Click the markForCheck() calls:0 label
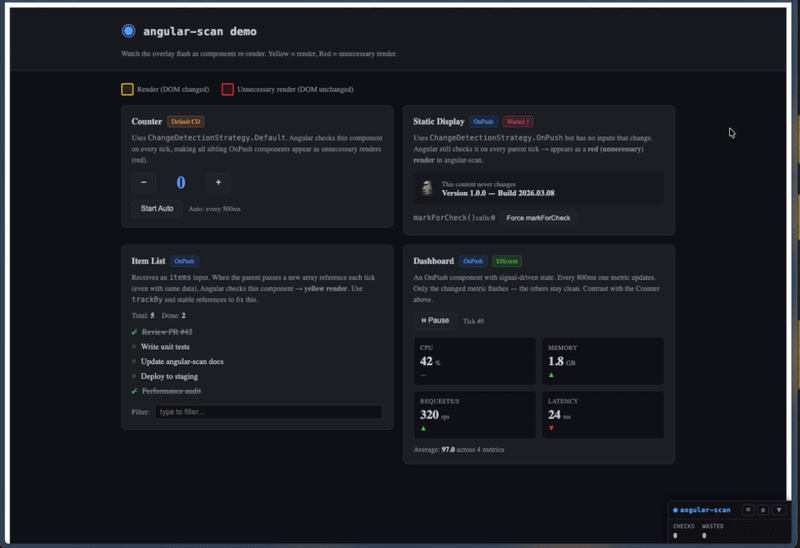Viewport: 800px width, 548px height. point(454,218)
